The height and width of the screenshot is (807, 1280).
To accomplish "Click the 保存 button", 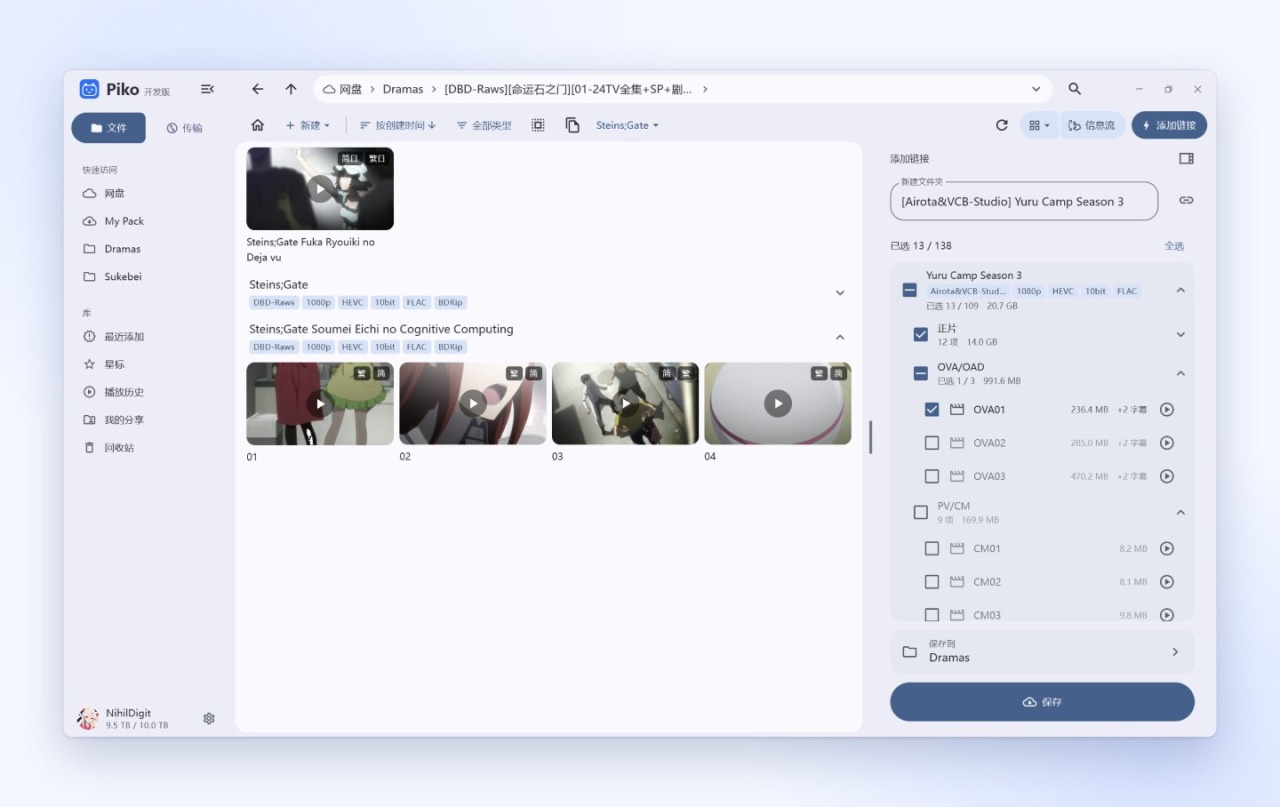I will (x=1042, y=702).
